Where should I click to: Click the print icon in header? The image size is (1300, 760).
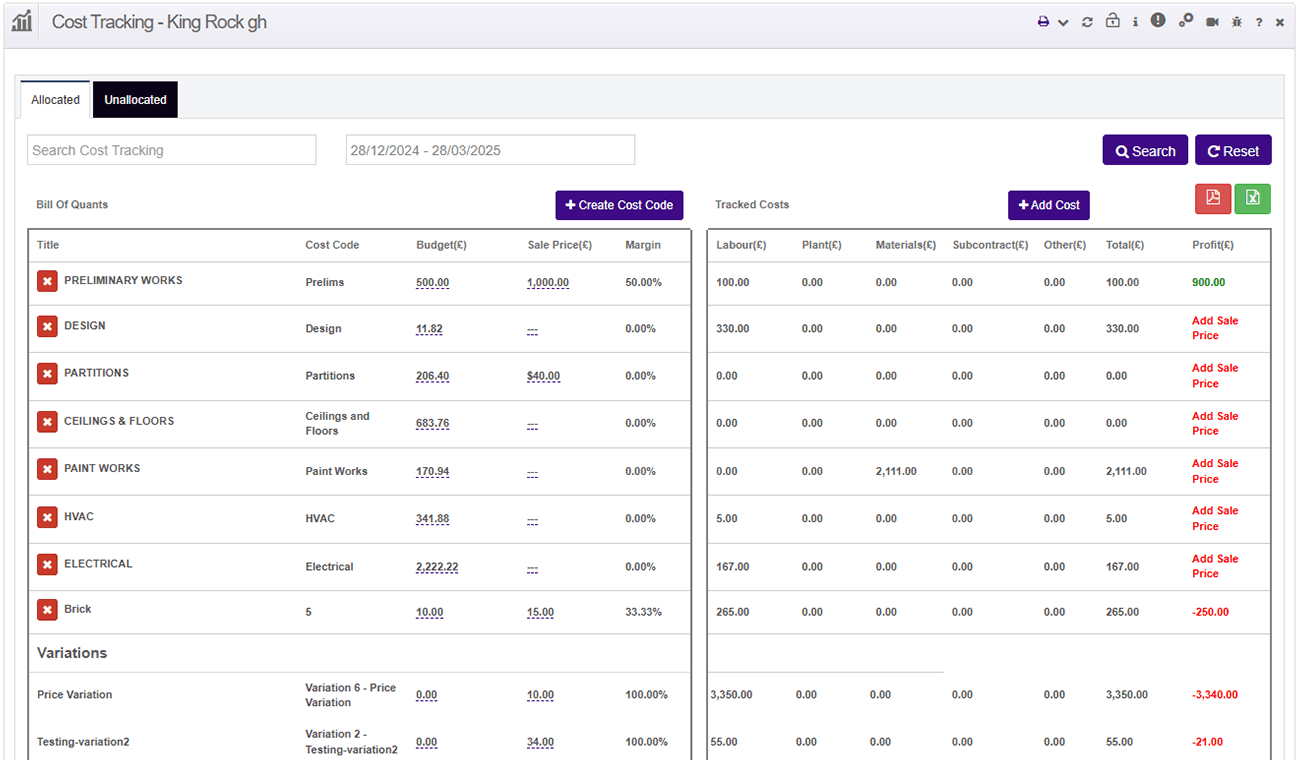tap(1043, 22)
